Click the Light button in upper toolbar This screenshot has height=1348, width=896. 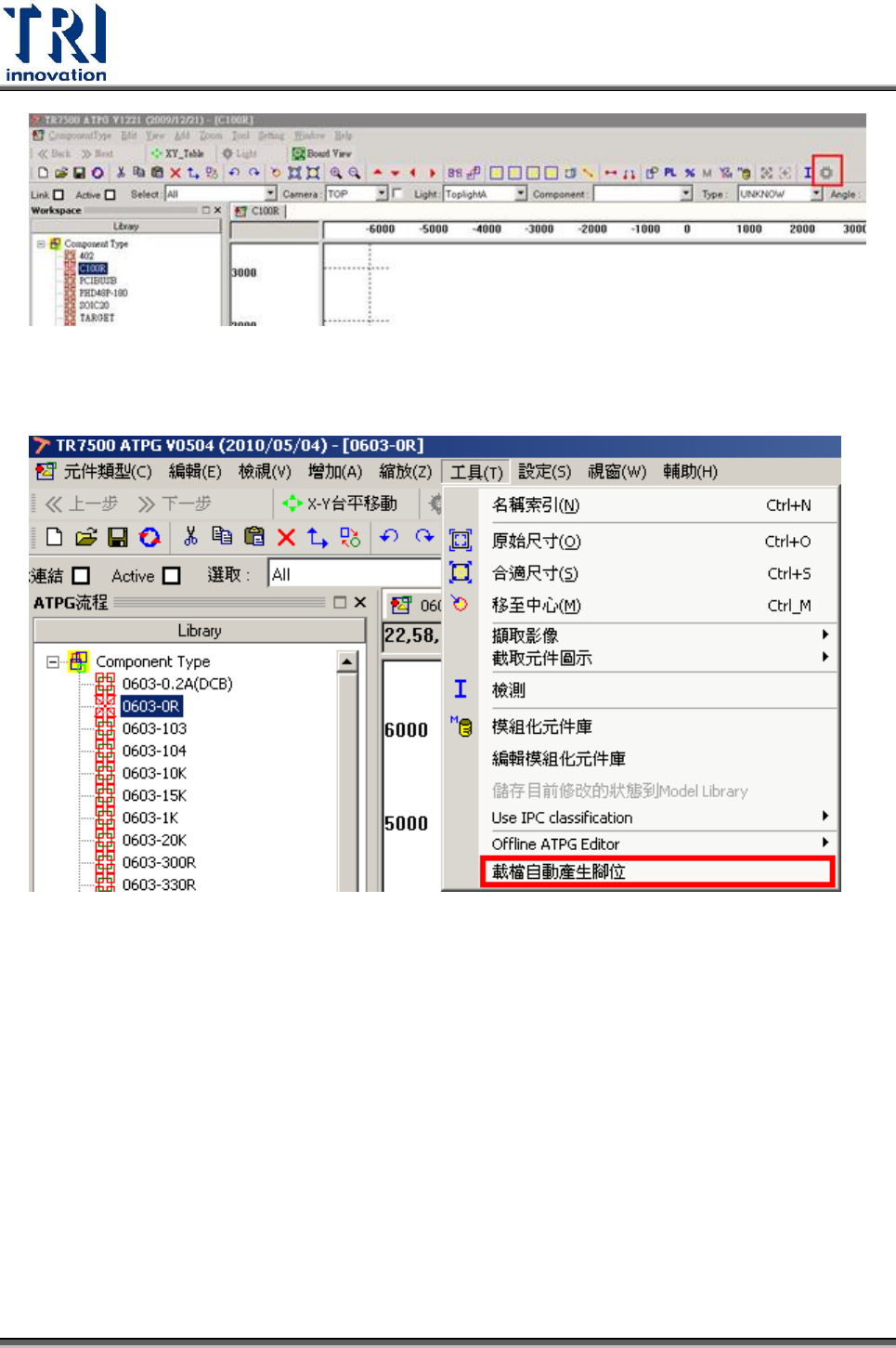click(240, 153)
